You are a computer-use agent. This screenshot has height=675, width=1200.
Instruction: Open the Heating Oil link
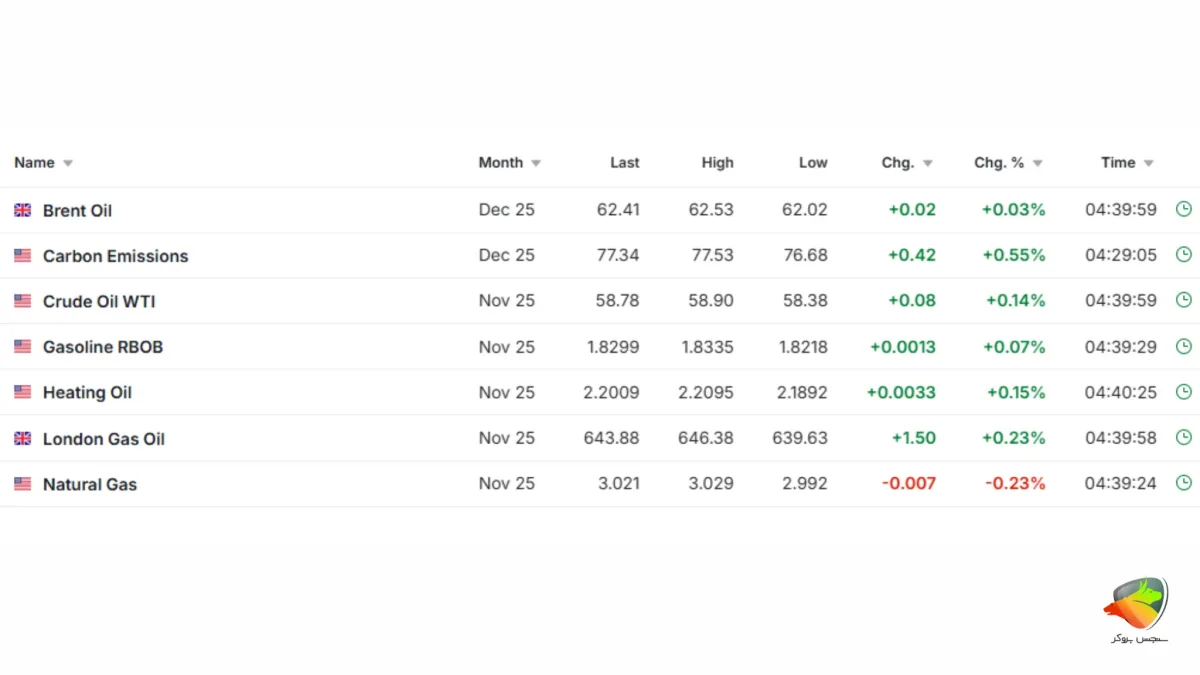[x=87, y=392]
